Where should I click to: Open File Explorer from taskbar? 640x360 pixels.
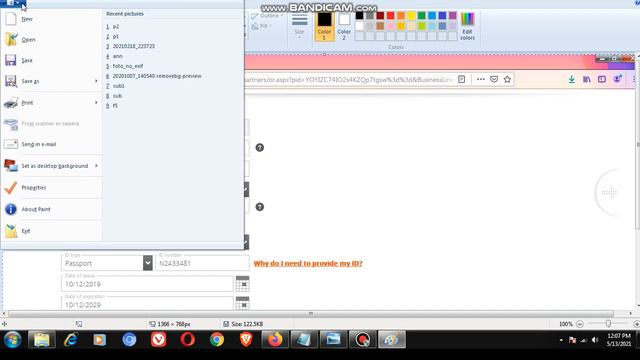(x=41, y=340)
